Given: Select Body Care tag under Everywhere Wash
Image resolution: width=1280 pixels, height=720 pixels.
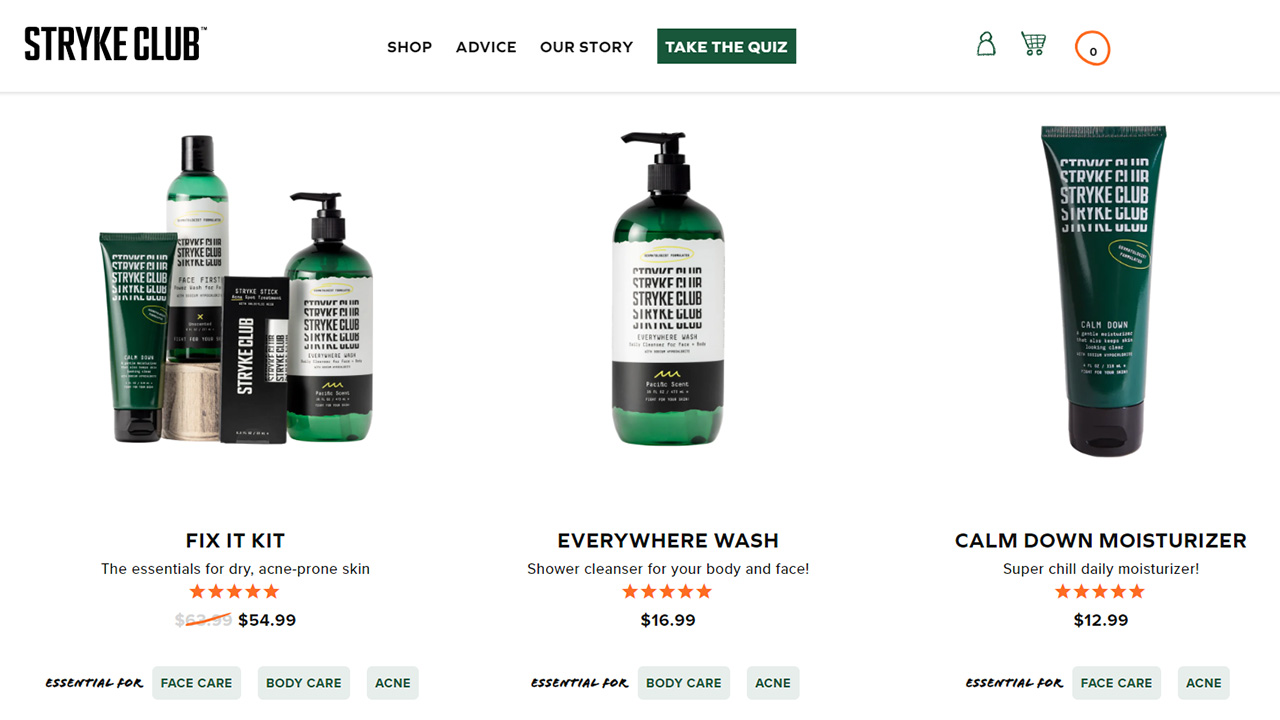Looking at the screenshot, I should pos(683,683).
